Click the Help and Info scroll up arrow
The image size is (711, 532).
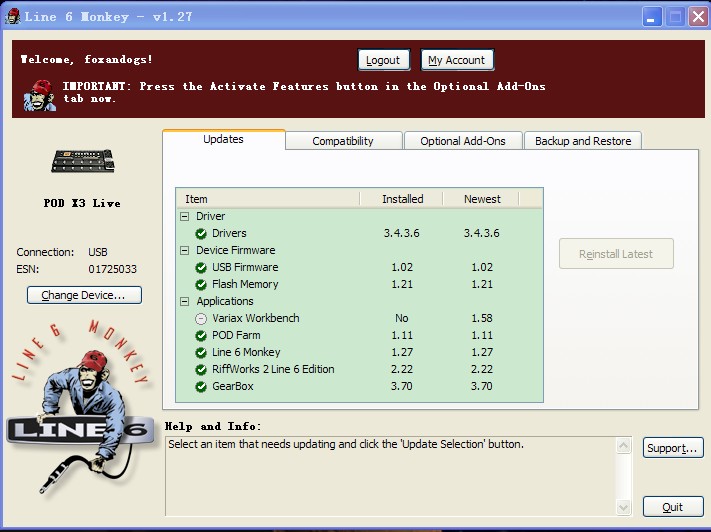coord(624,446)
